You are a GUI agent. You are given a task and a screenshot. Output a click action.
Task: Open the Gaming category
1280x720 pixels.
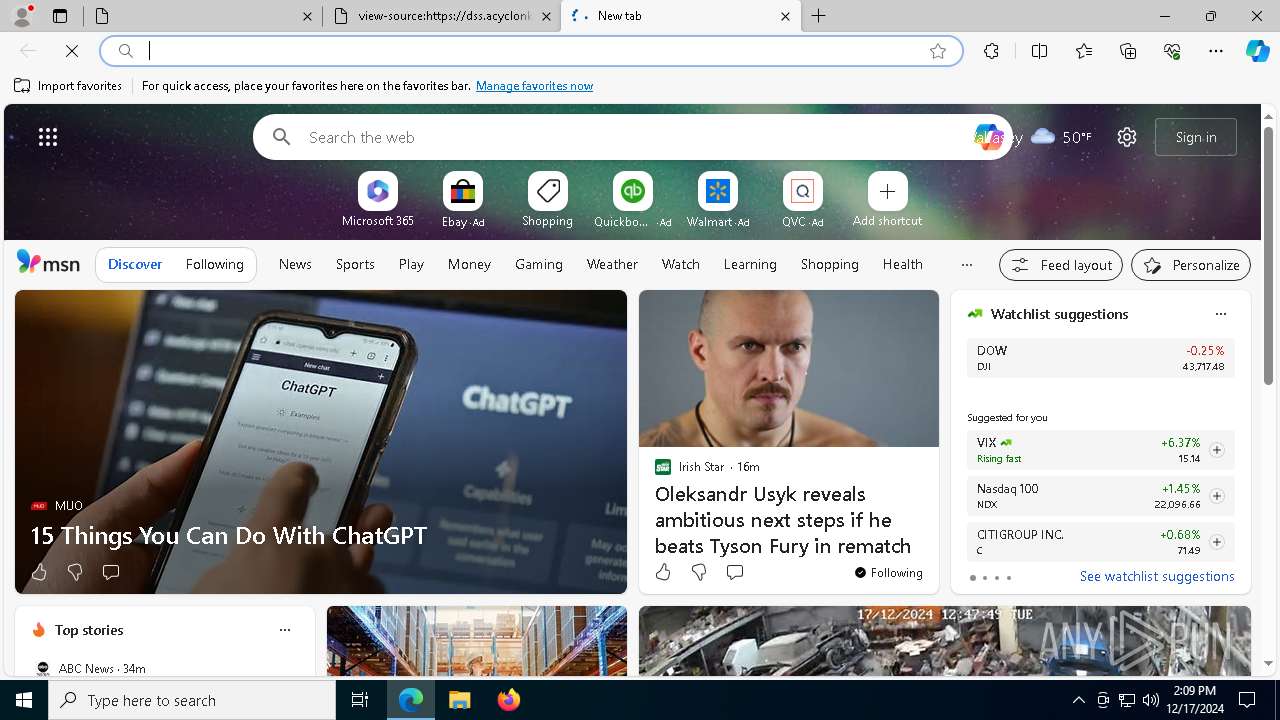(x=539, y=264)
